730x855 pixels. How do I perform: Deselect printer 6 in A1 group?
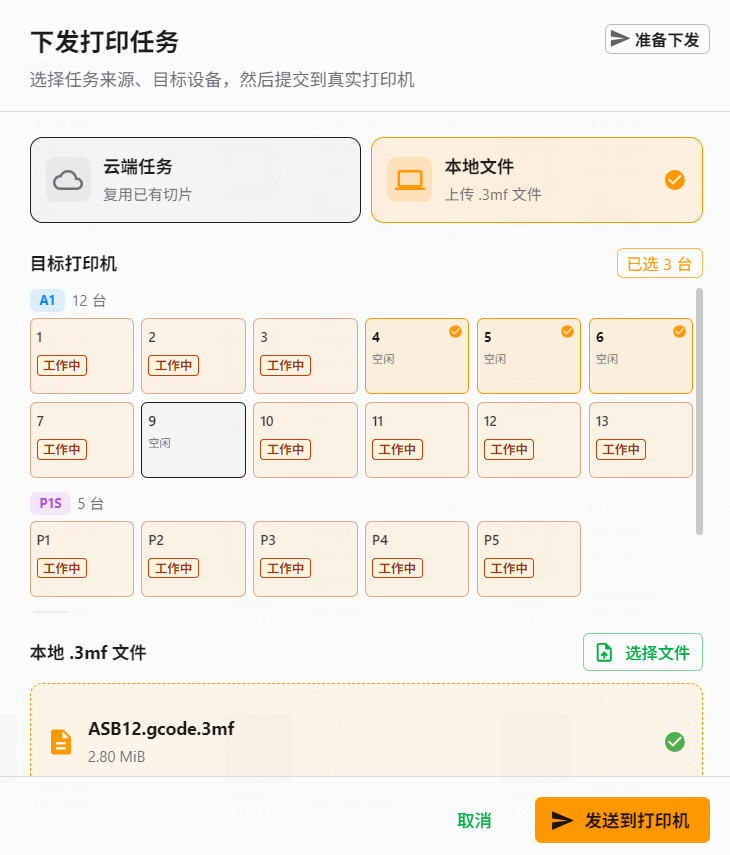pos(641,356)
